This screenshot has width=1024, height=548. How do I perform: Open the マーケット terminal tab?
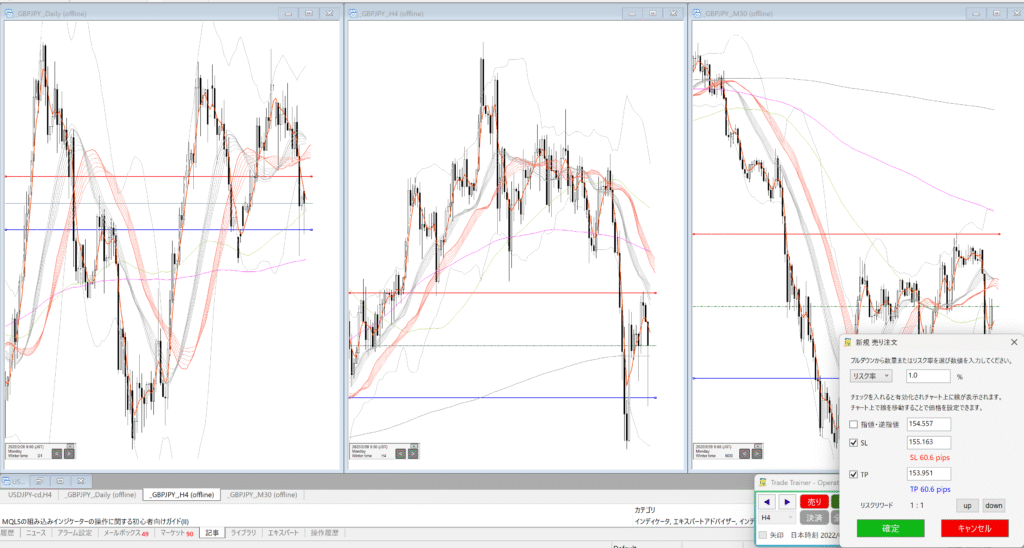pos(176,533)
